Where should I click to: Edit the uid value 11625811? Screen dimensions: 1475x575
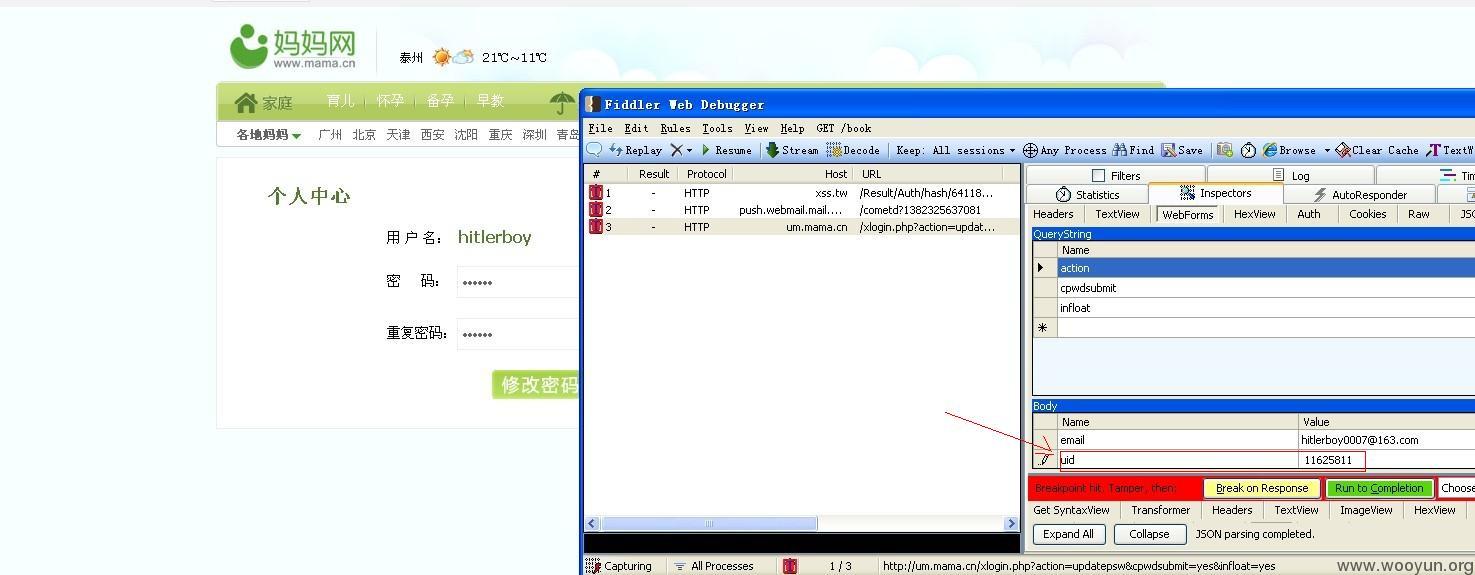coord(1386,460)
